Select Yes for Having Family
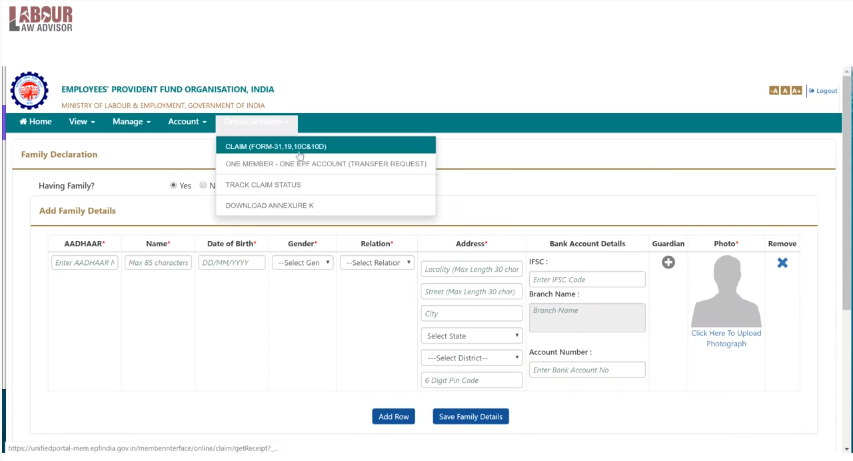The image size is (853, 461). [x=173, y=185]
